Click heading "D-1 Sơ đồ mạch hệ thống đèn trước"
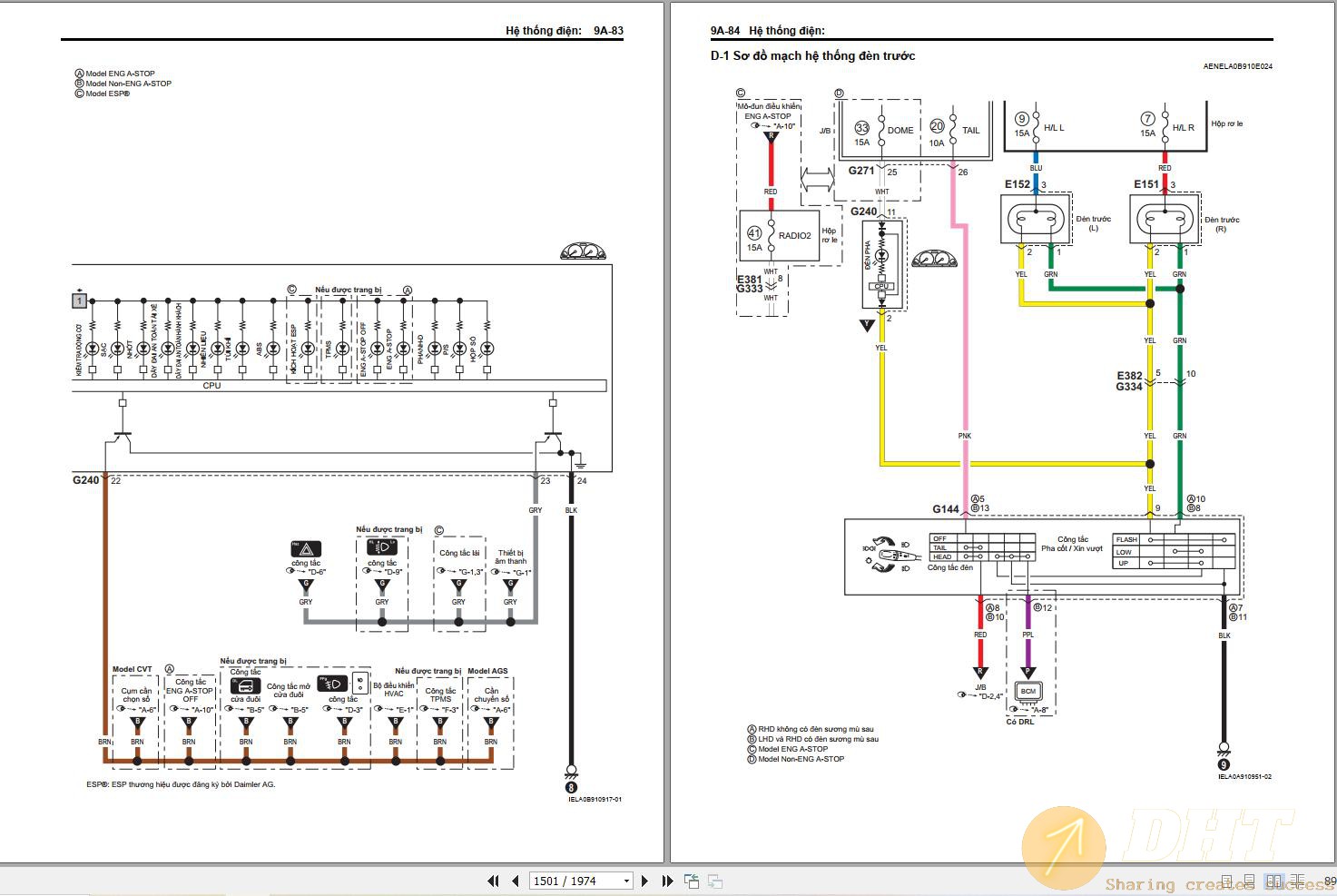The image size is (1337, 896). [x=812, y=55]
